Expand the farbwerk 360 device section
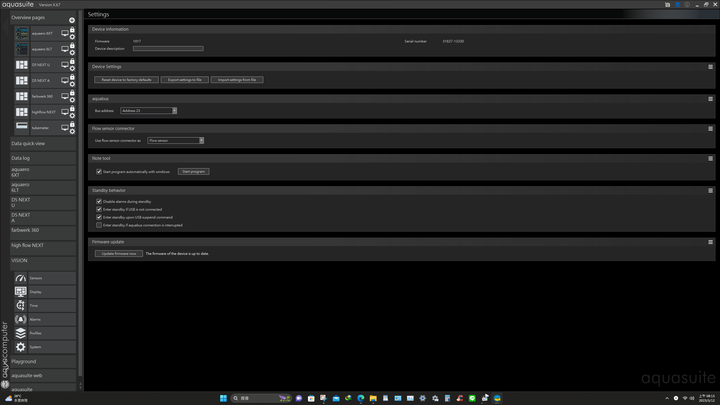This screenshot has width=720, height=405. 43,231
